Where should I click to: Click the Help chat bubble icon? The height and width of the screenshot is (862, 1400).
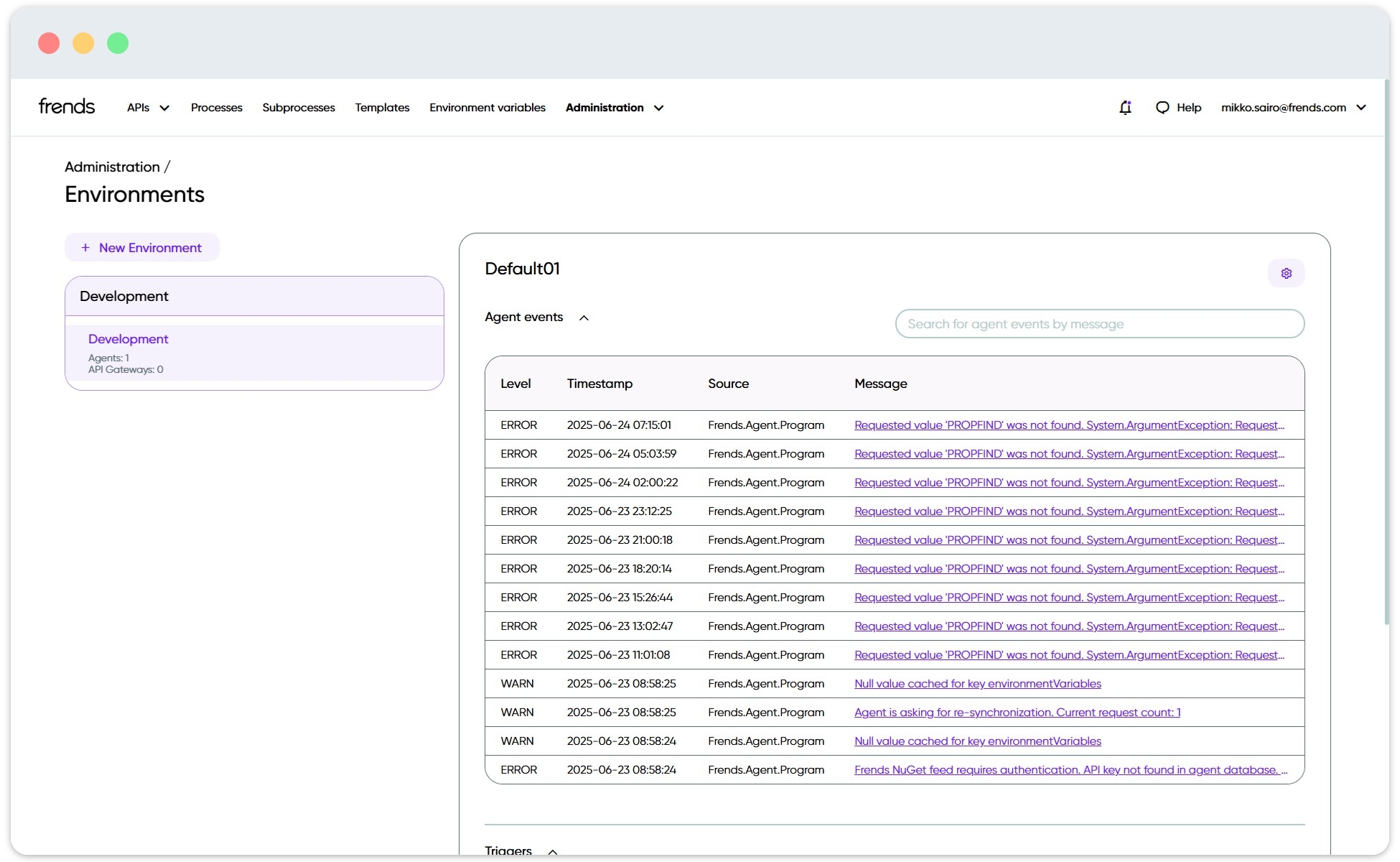(x=1162, y=107)
